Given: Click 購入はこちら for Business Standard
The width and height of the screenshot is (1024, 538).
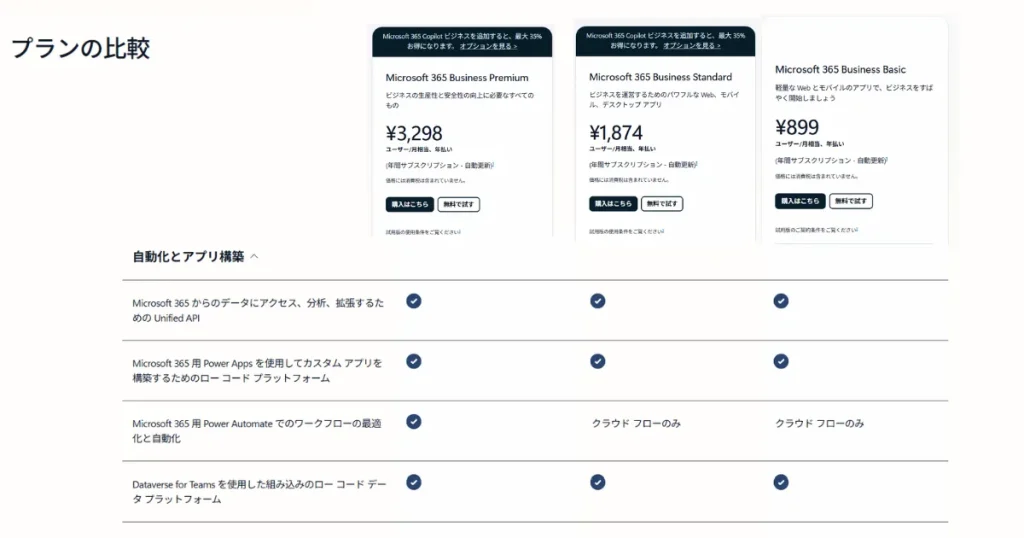Looking at the screenshot, I should click(x=613, y=203).
